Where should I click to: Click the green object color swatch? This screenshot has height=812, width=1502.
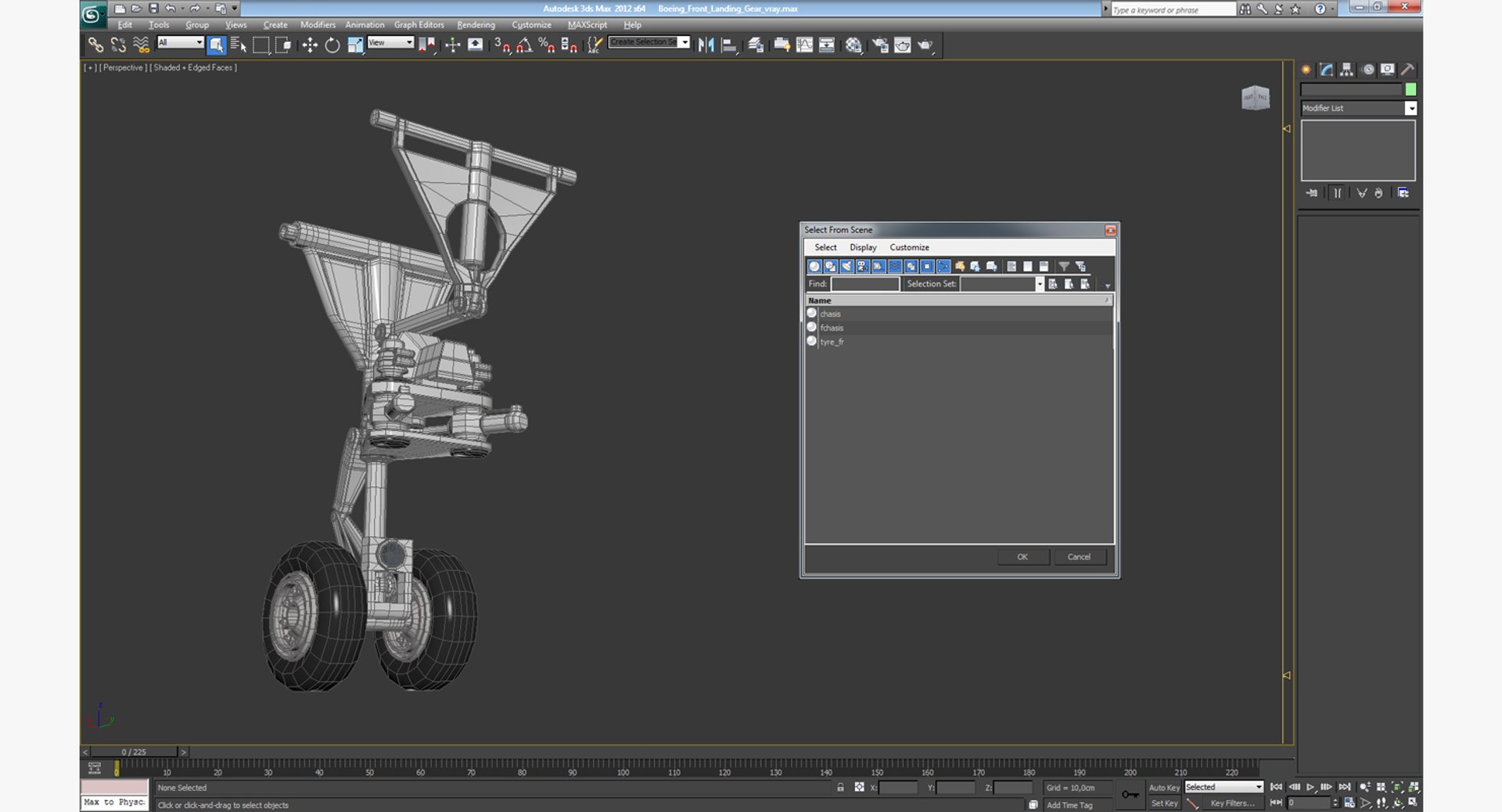(x=1410, y=89)
